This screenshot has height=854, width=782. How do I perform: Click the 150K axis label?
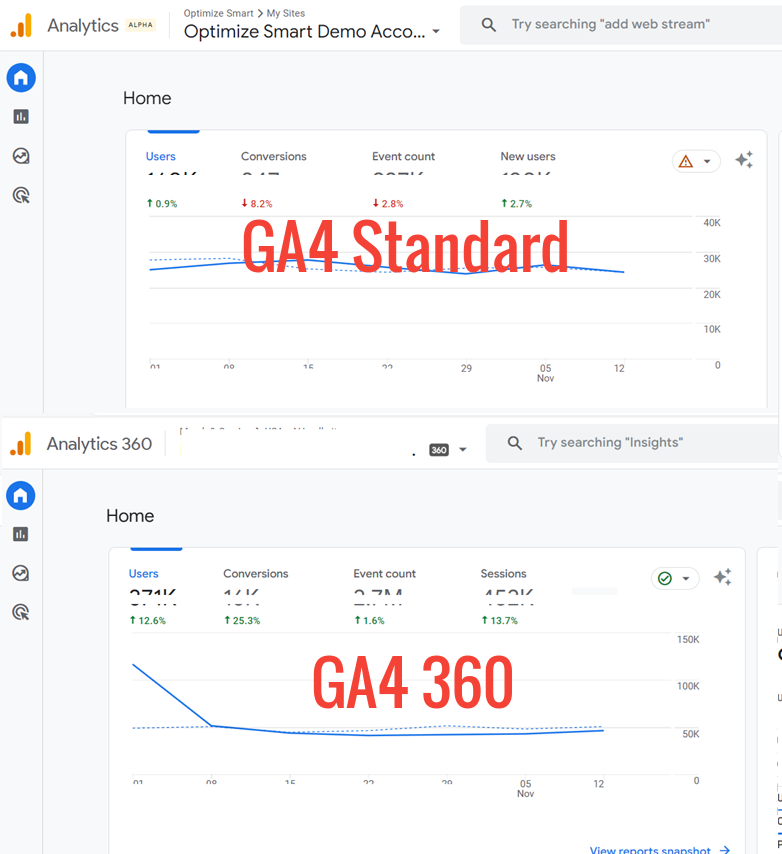(x=688, y=639)
